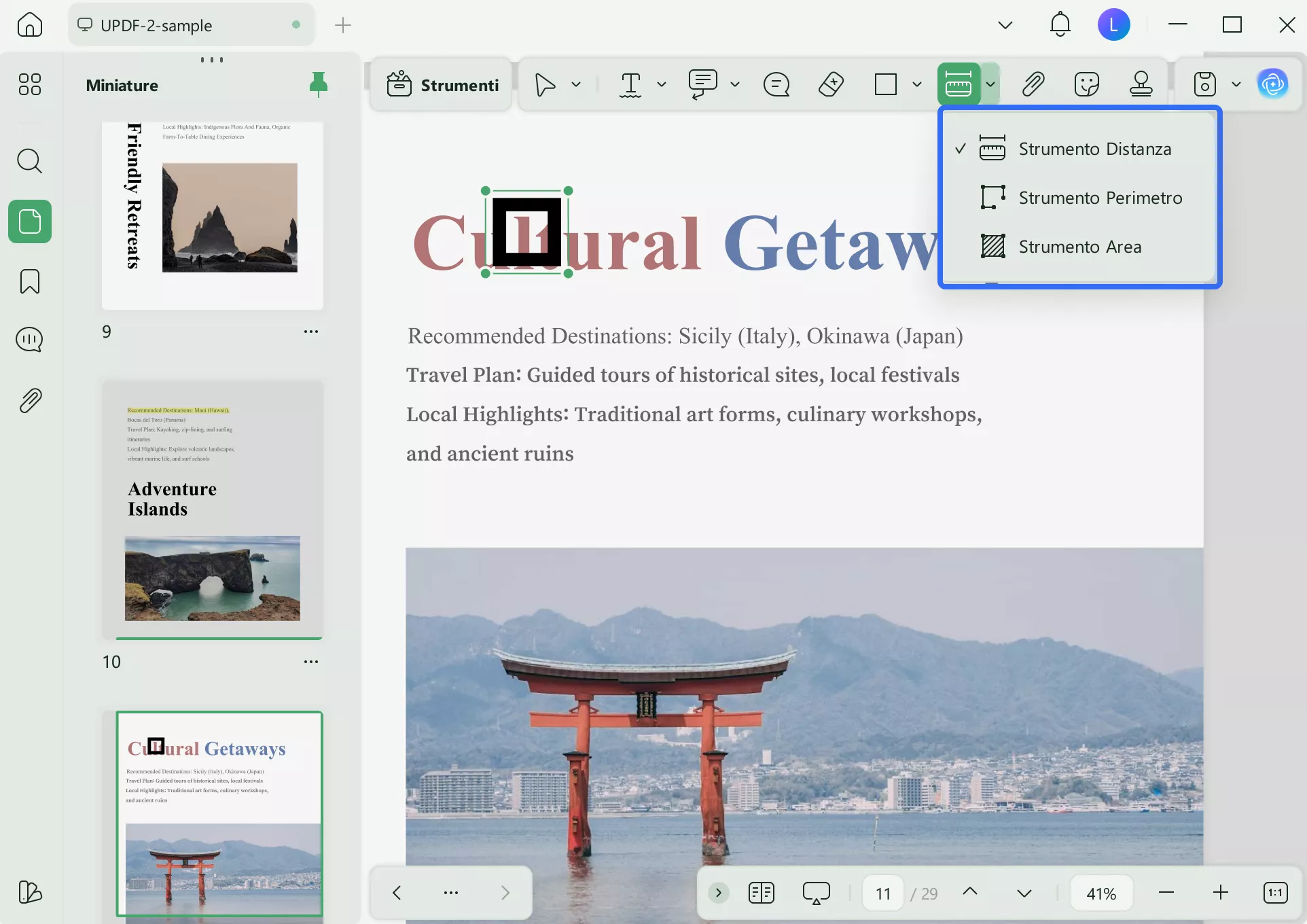Select Strumento Area from the menu
1307x924 pixels.
coord(1079,247)
